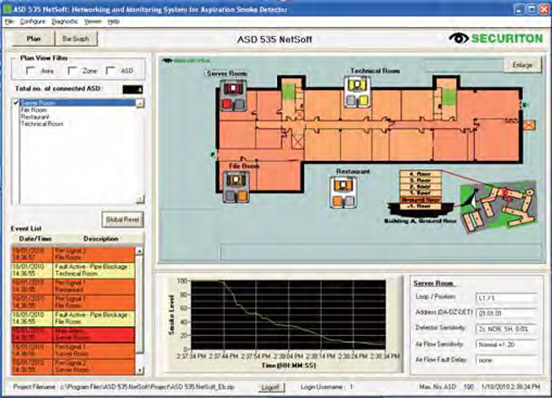Enable the Area plan view filter checkbox
Viewport: 552px width, 398px height.
[x=31, y=70]
